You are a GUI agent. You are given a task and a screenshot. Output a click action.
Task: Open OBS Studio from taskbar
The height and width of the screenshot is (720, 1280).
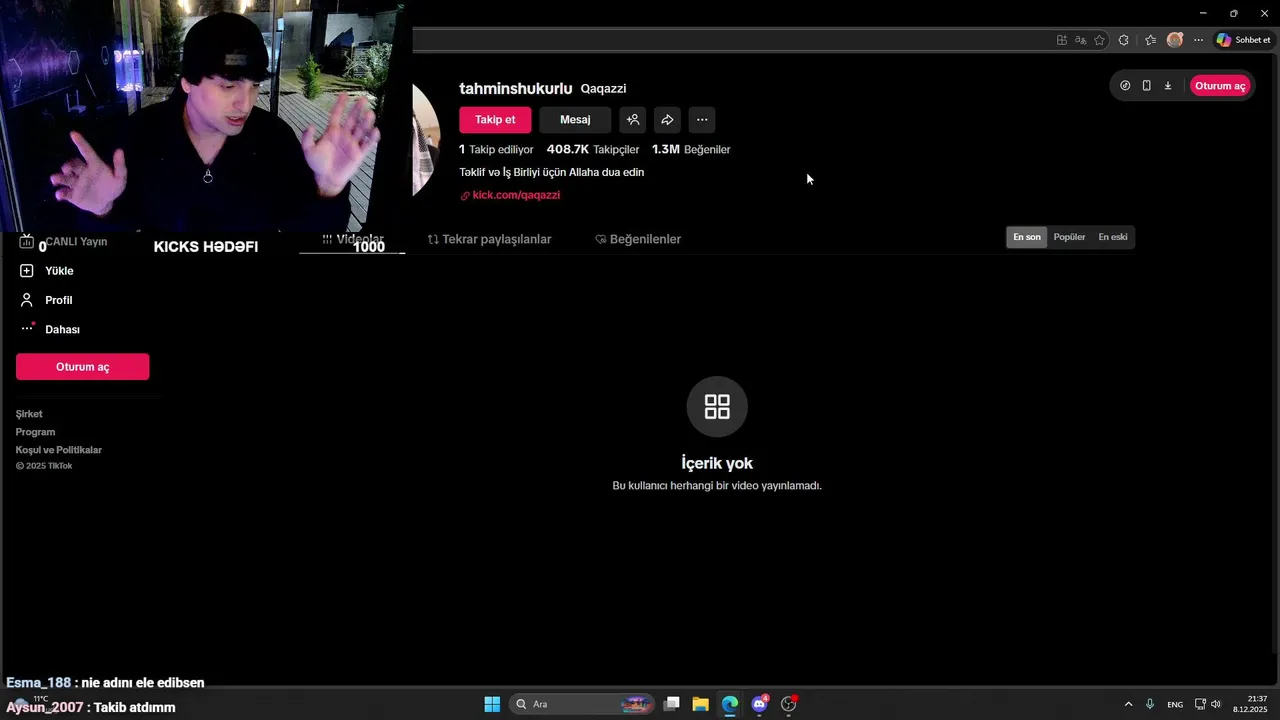[x=789, y=704]
